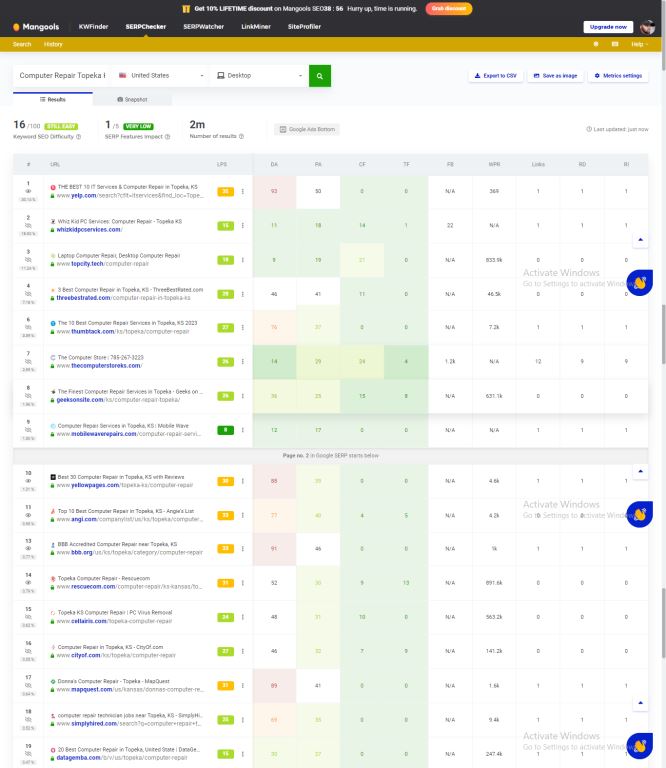This screenshot has height=768, width=666.
Task: Toggle eye visibility for thumbtack.com result
Action: 28,328
